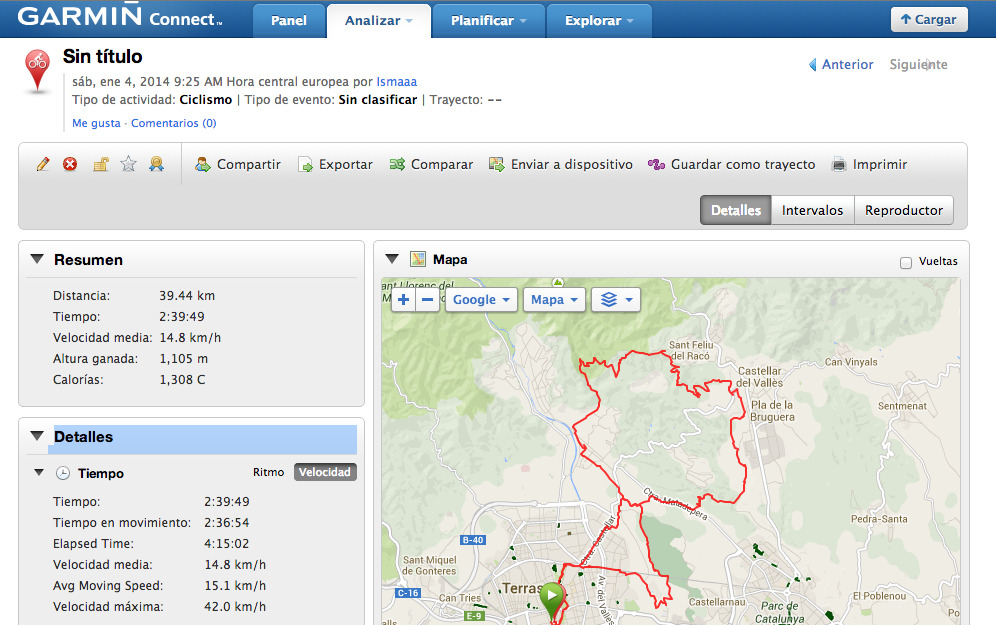The height and width of the screenshot is (625, 996).
Task: Enable the Vueltas checkbox
Action: (x=906, y=262)
